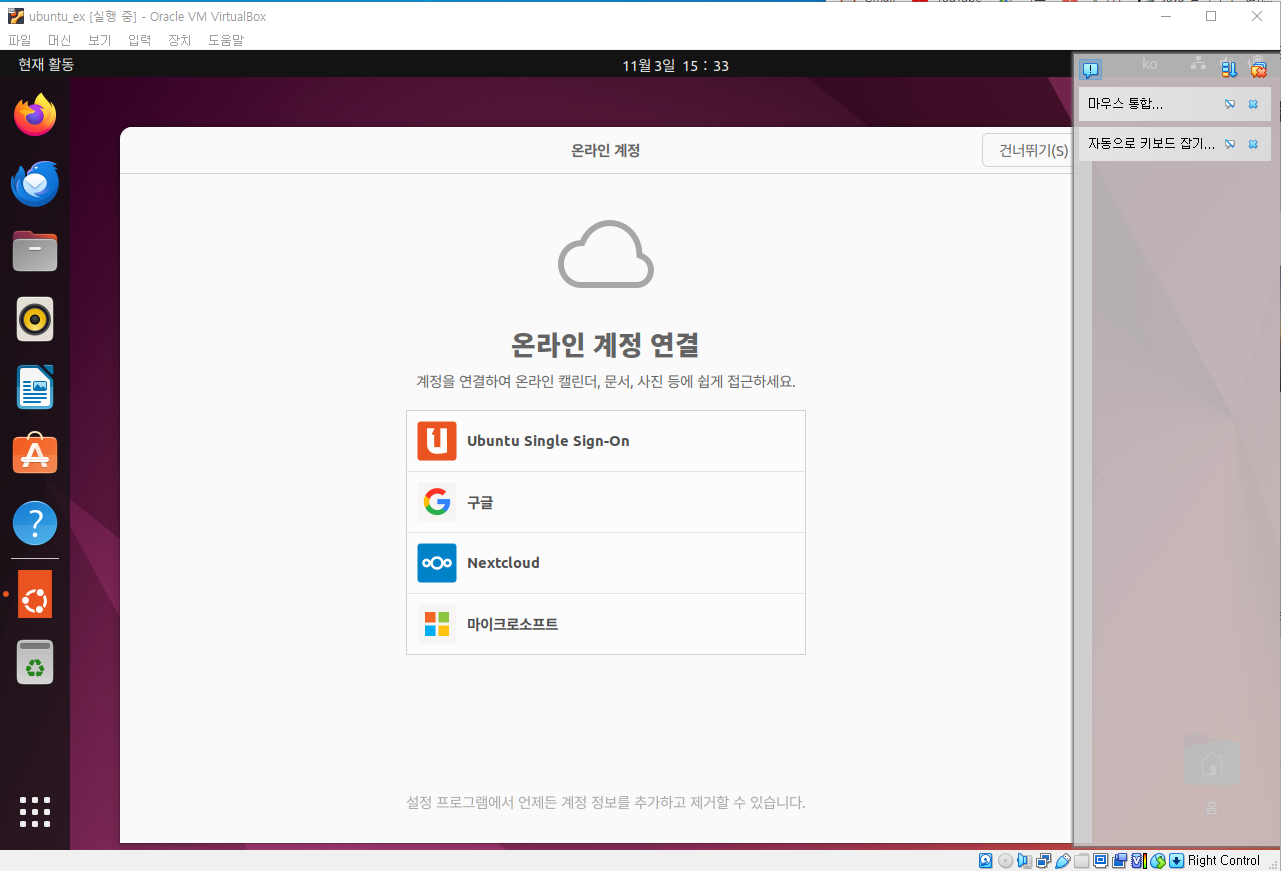This screenshot has height=871, width=1281.
Task: Click the notification sort order icon
Action: click(x=1229, y=69)
